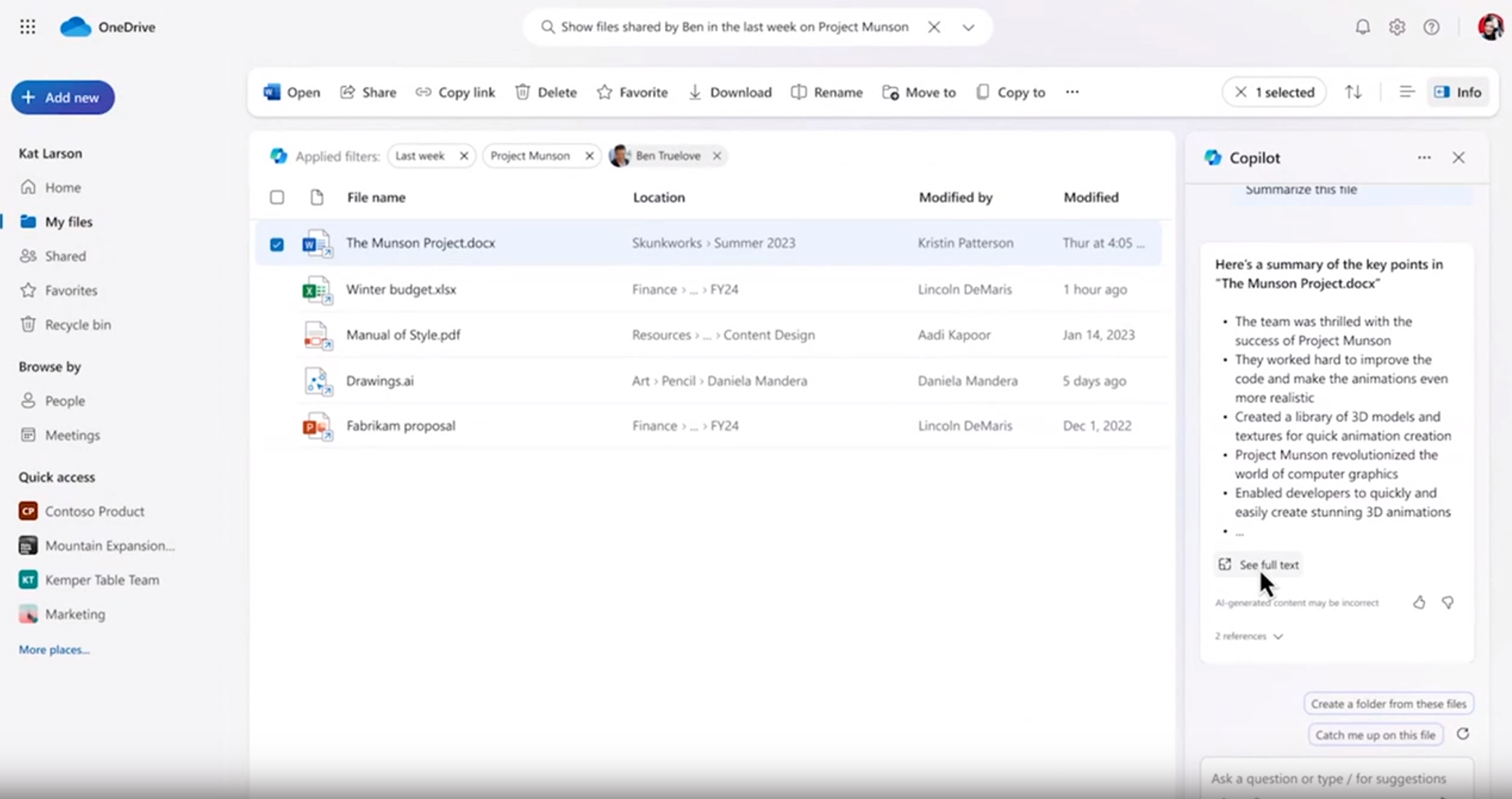Screen dimensions: 1512x799
Task: Toggle the select-all checkbox in header
Action: click(x=277, y=197)
